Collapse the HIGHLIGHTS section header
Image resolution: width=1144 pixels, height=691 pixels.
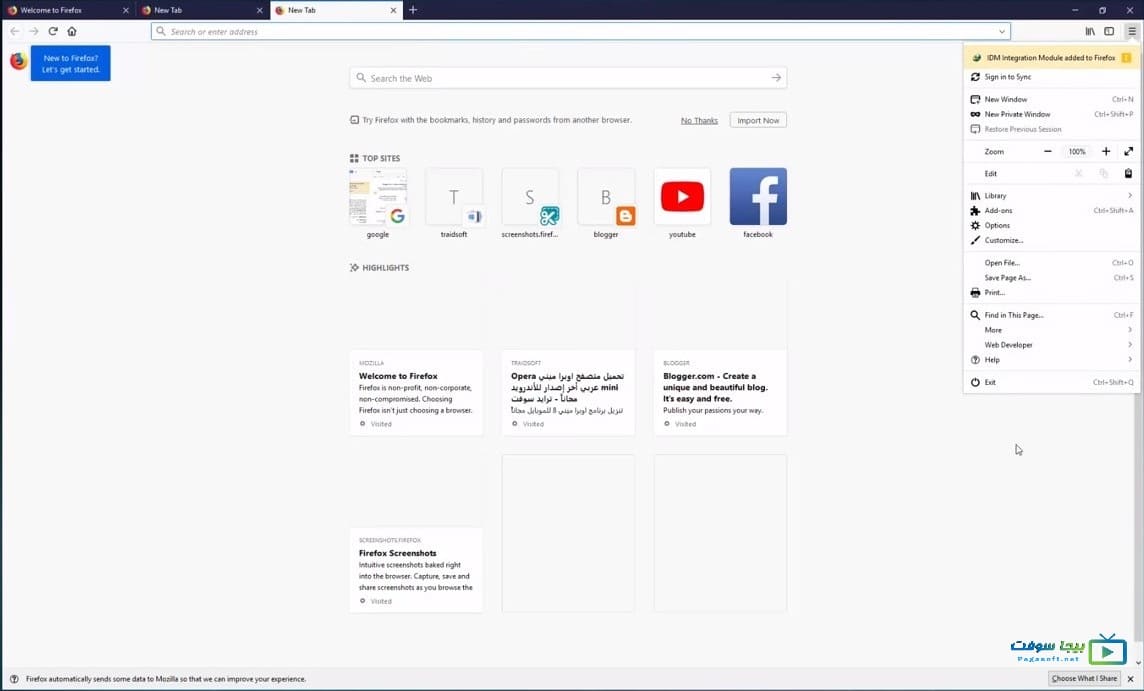coord(379,268)
